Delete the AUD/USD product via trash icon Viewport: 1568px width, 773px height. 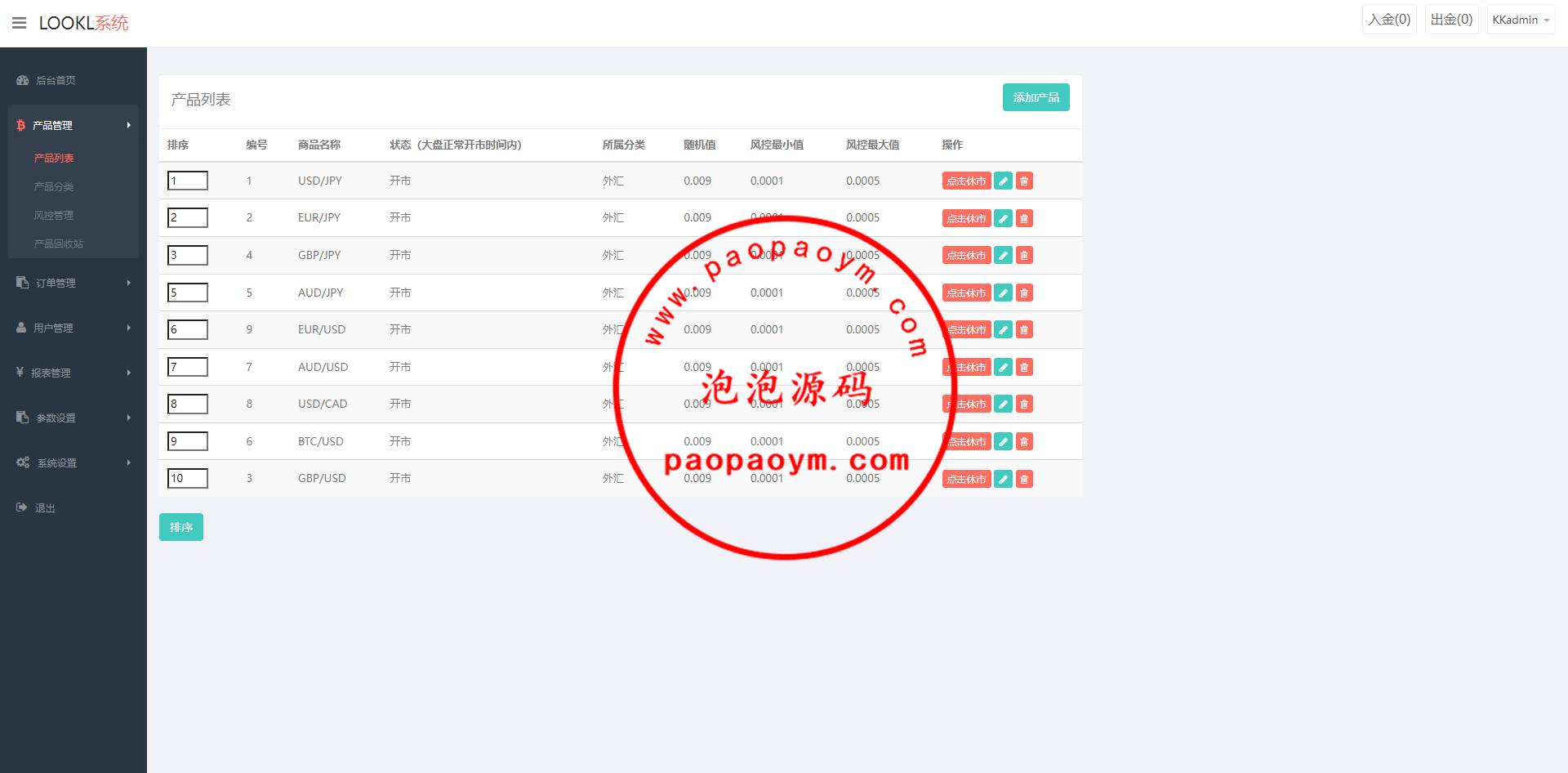point(1024,368)
